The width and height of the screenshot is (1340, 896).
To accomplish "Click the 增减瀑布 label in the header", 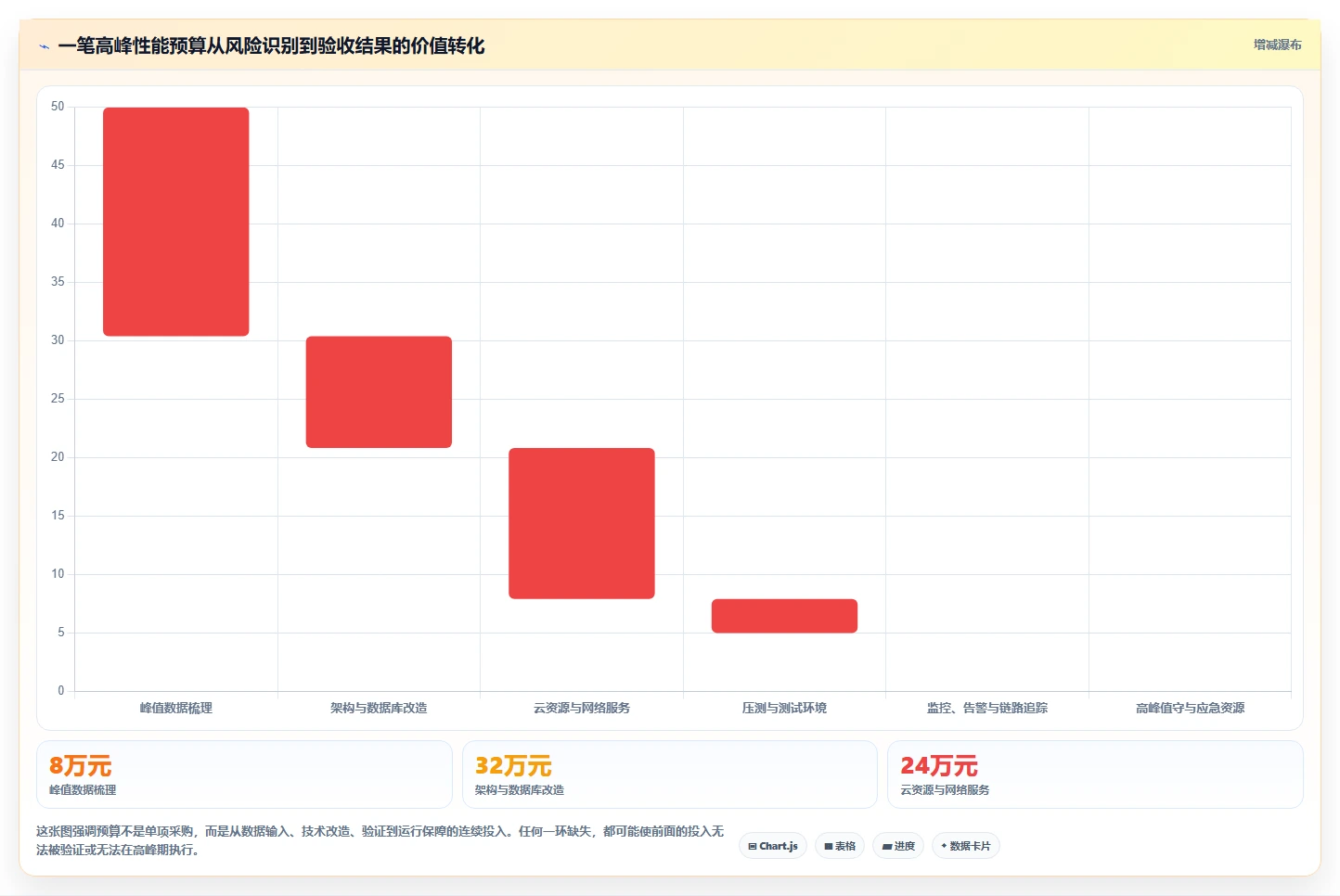I will point(1277,45).
